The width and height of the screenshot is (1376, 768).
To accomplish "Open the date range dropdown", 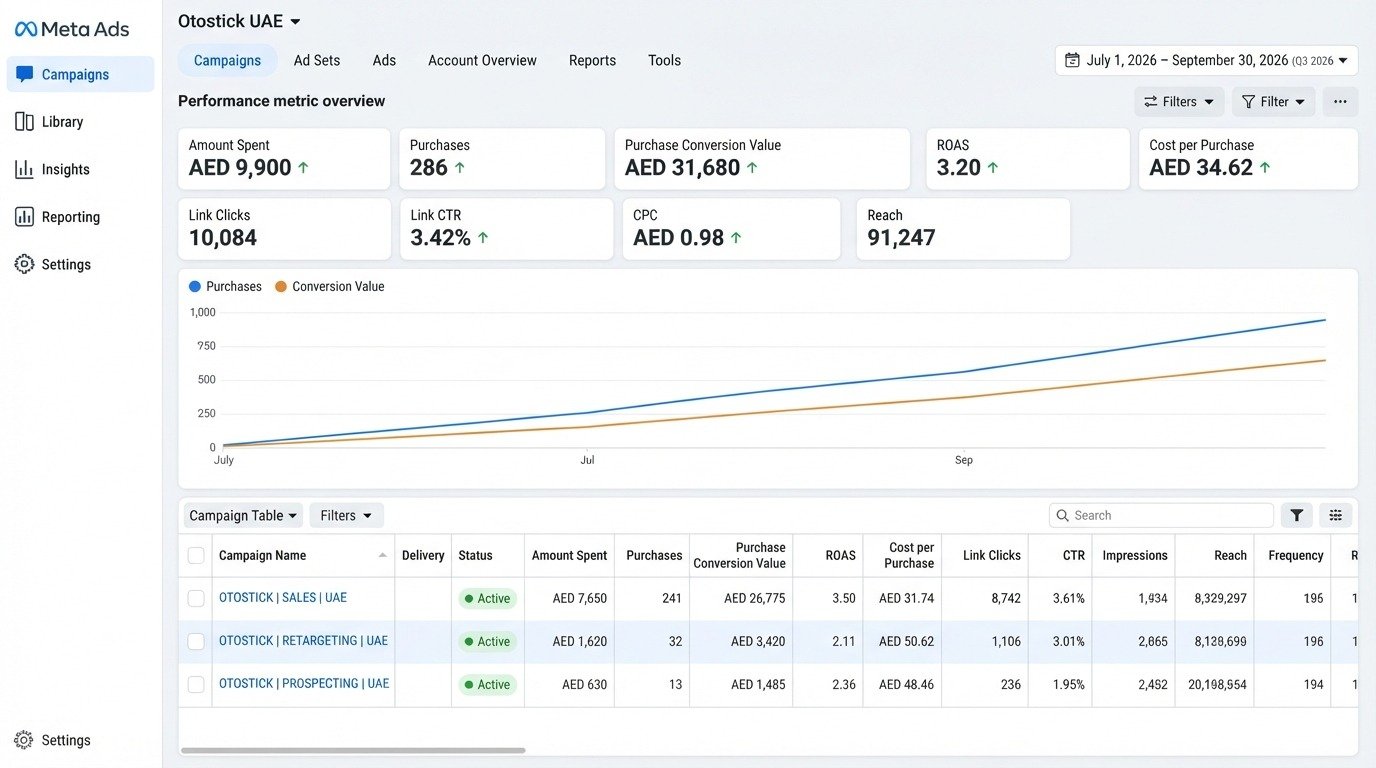I will coord(1206,60).
